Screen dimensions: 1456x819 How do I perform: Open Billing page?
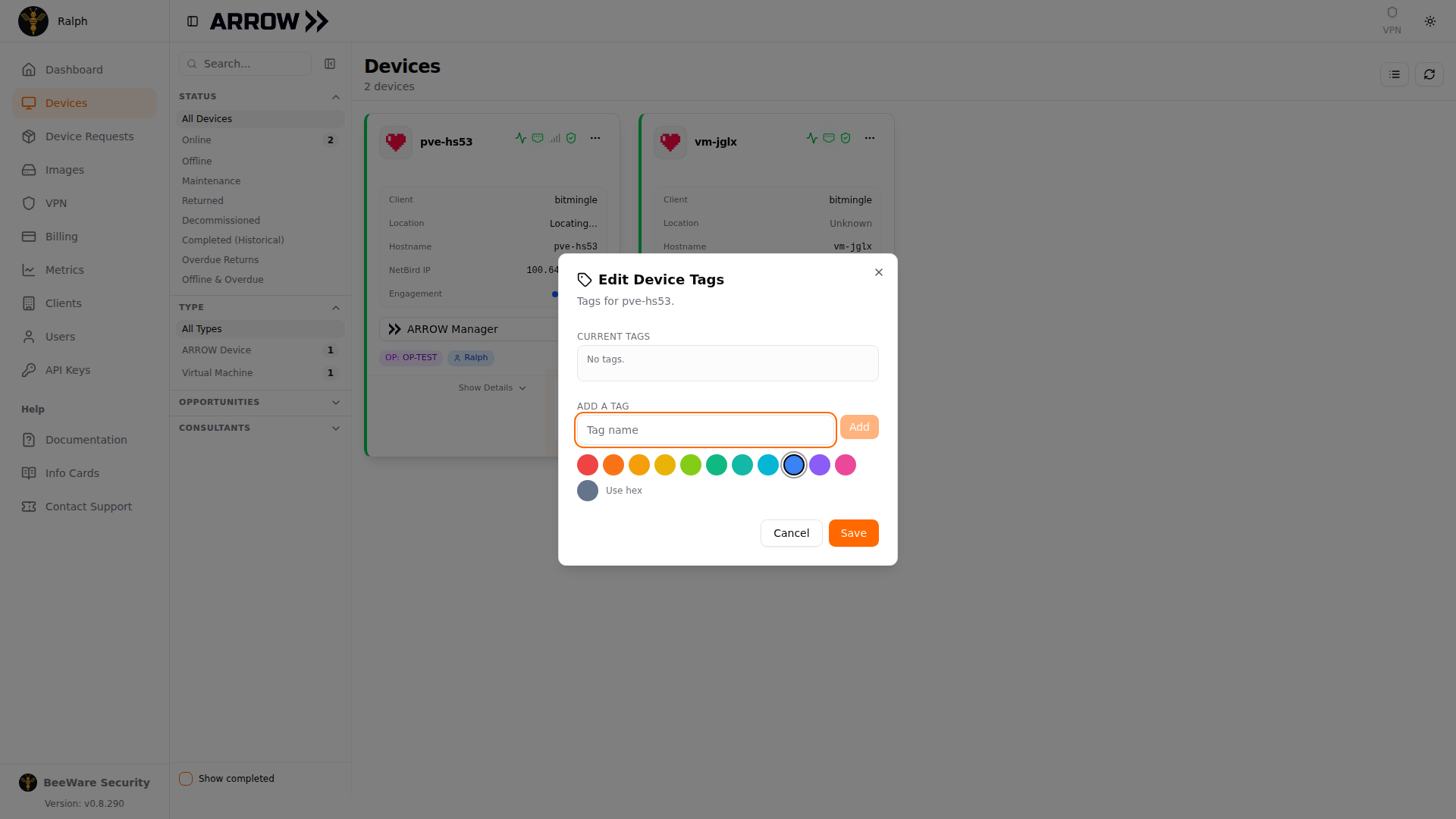pos(84,237)
